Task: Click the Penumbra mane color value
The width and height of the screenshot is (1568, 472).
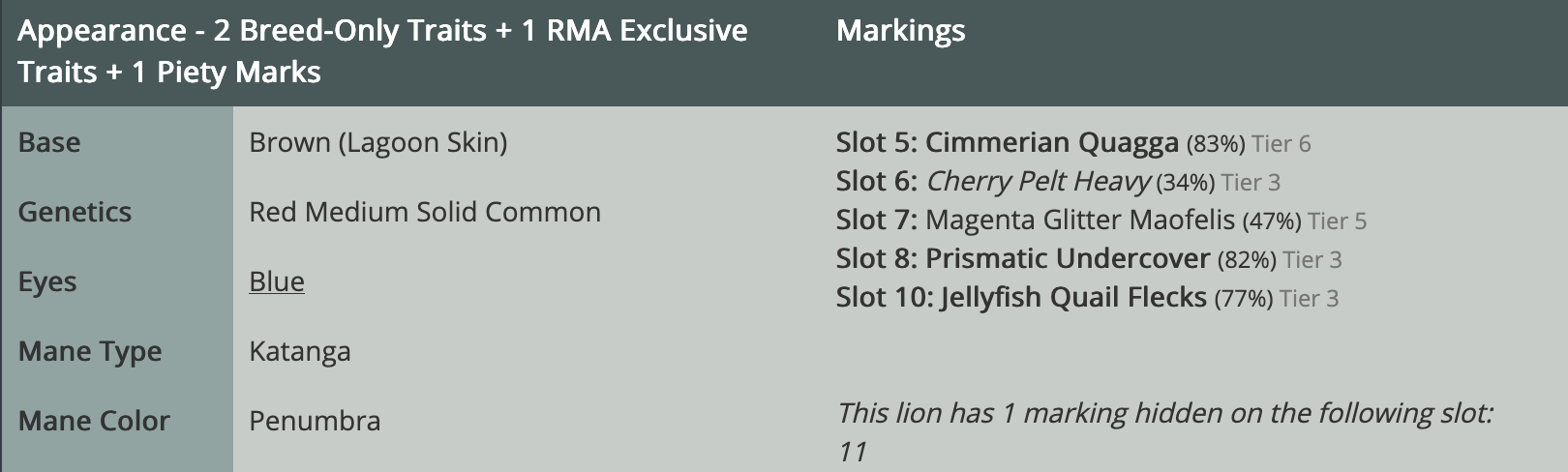Action: tap(315, 422)
